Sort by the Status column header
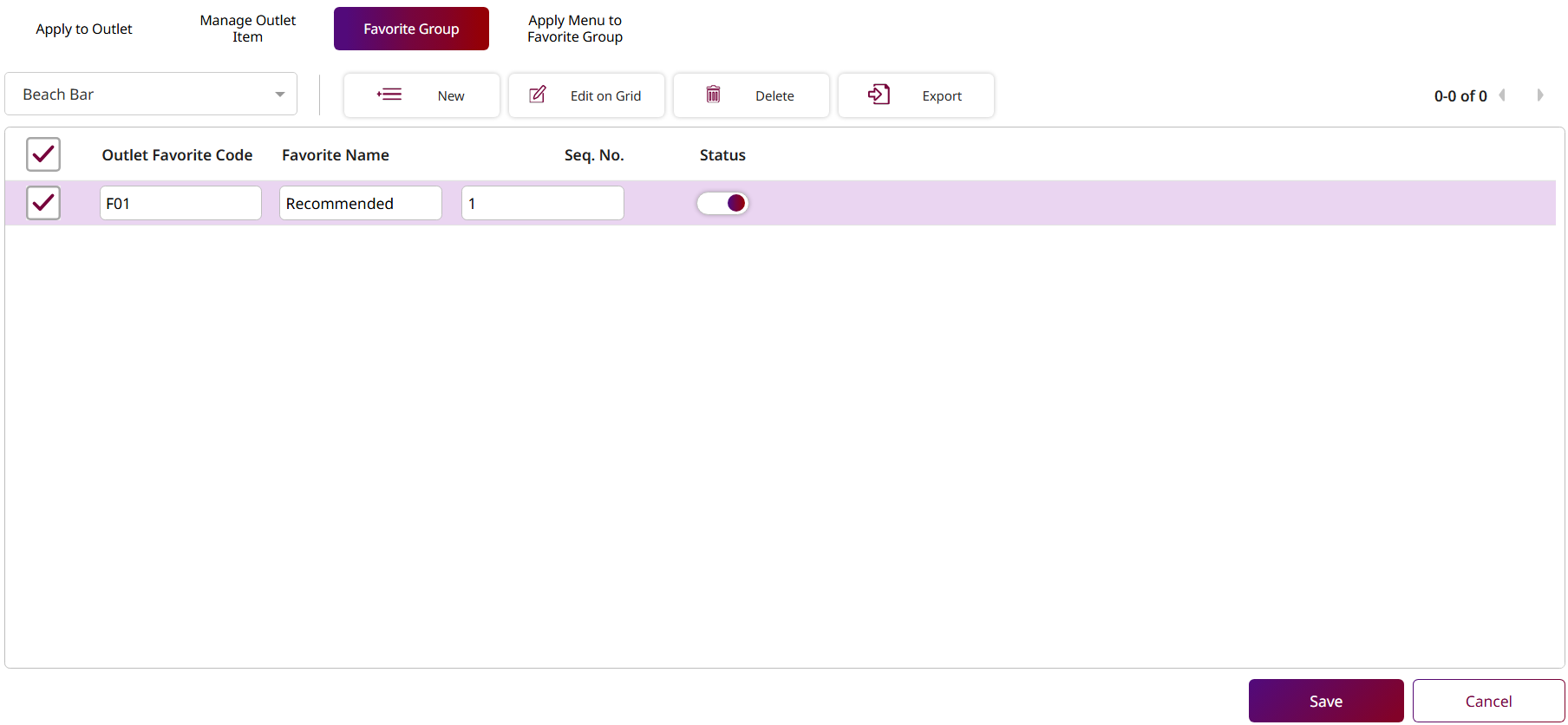 point(722,155)
